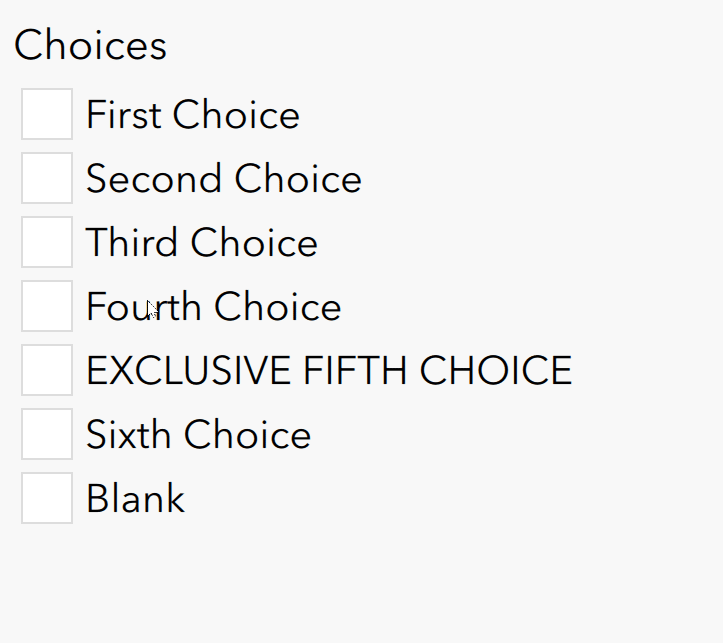Image resolution: width=723 pixels, height=643 pixels.
Task: Click the Fourth Choice label text
Action: pos(213,307)
